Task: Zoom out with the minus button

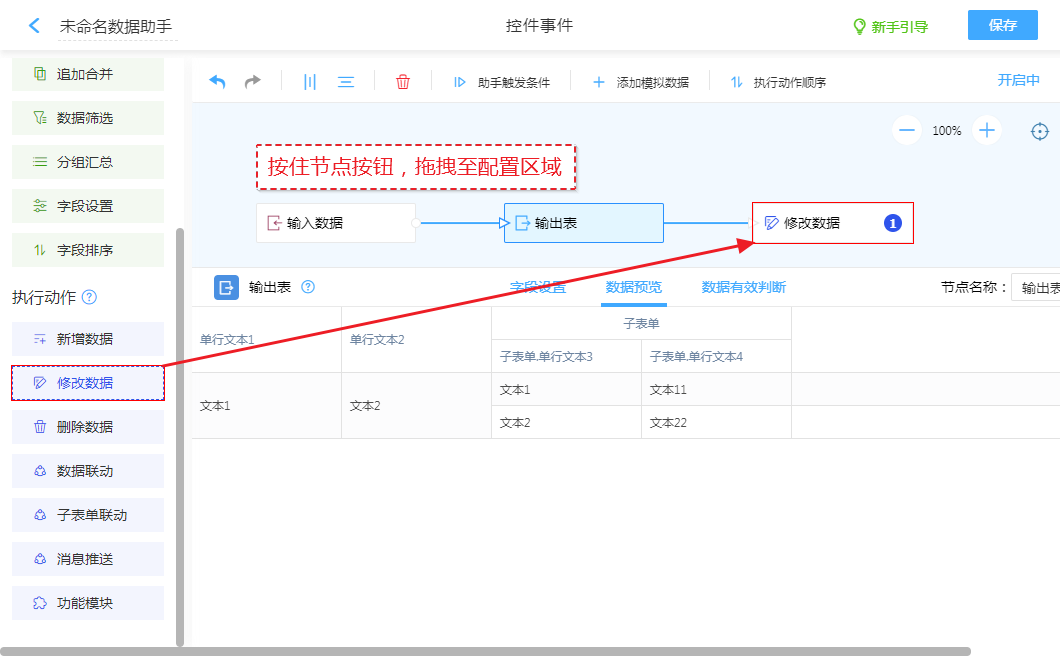Action: (907, 130)
